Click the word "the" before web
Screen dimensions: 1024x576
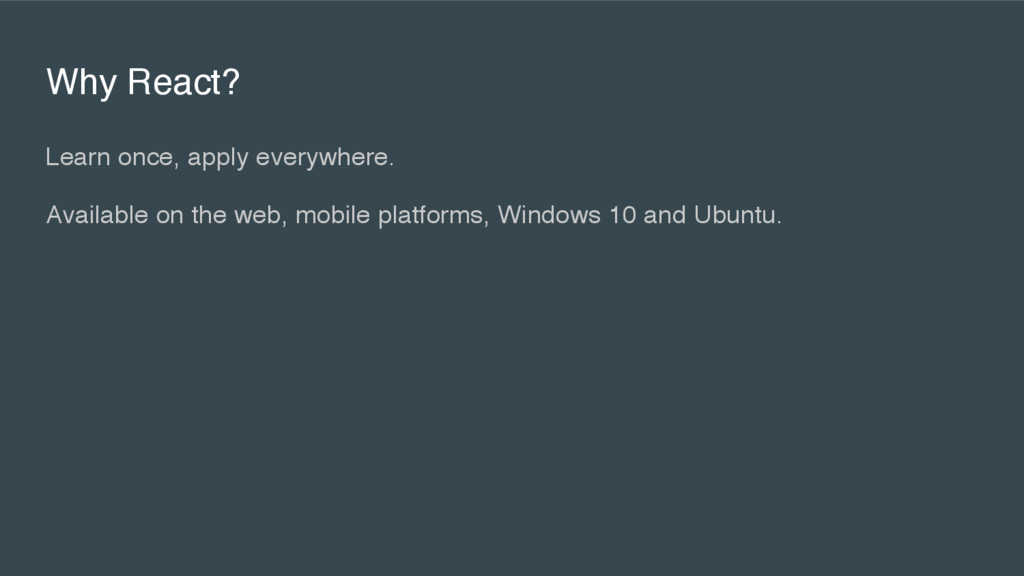coord(209,215)
